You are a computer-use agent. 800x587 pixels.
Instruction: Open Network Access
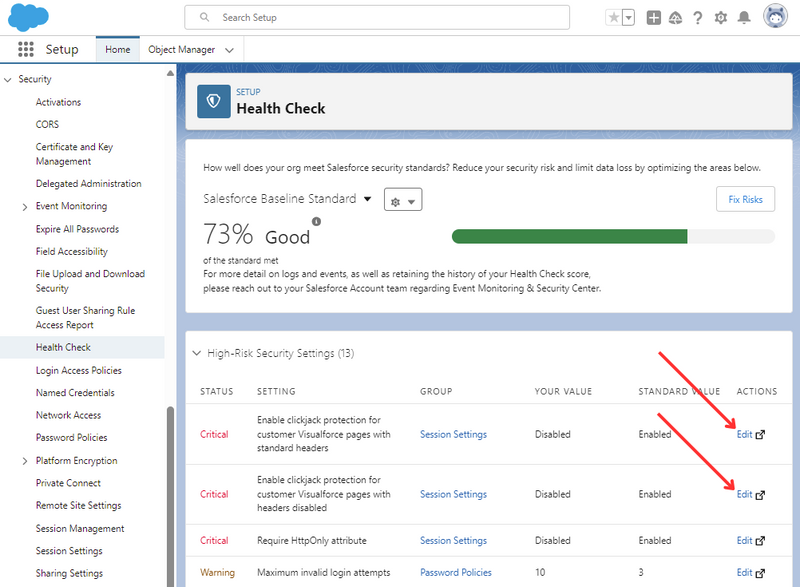click(x=68, y=415)
